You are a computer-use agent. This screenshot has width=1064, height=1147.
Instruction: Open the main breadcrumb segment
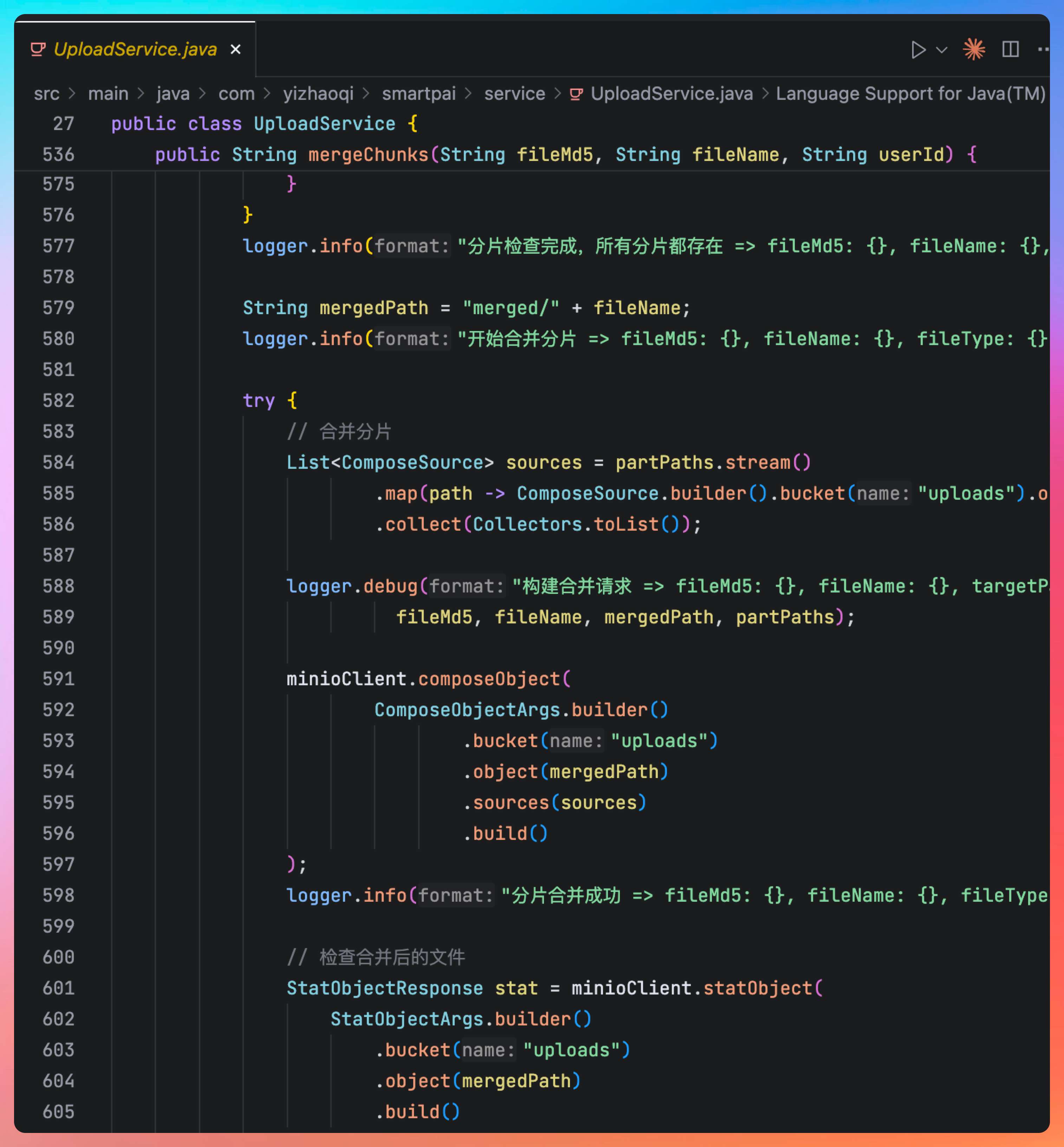click(x=108, y=94)
